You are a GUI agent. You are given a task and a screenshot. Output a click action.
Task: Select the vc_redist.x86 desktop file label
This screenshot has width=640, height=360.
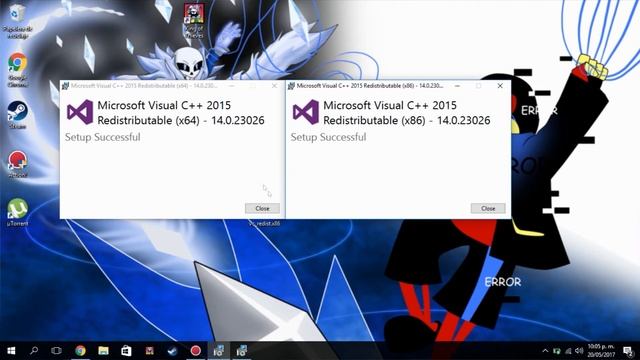(264, 223)
